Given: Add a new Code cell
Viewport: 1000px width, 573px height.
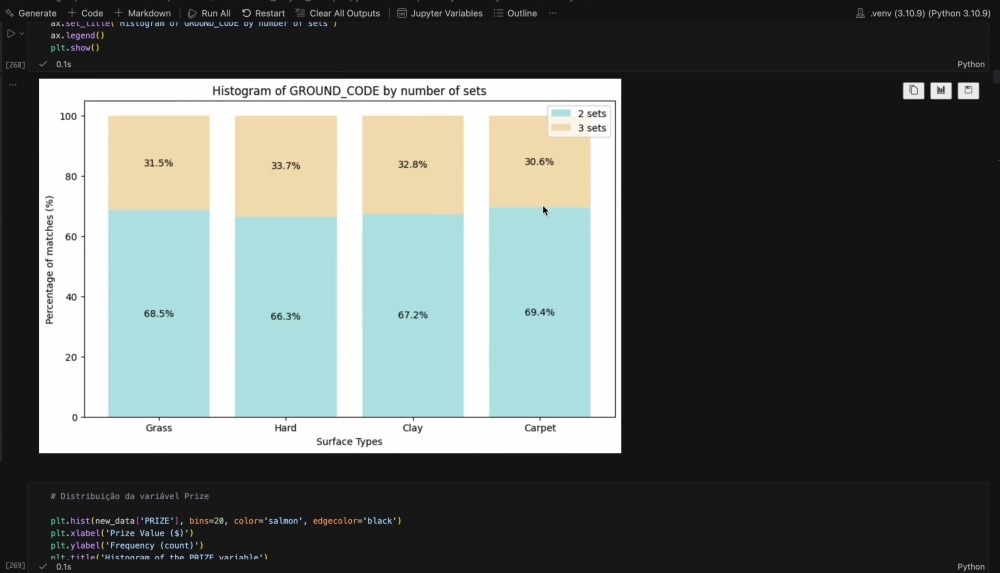Looking at the screenshot, I should (x=85, y=13).
